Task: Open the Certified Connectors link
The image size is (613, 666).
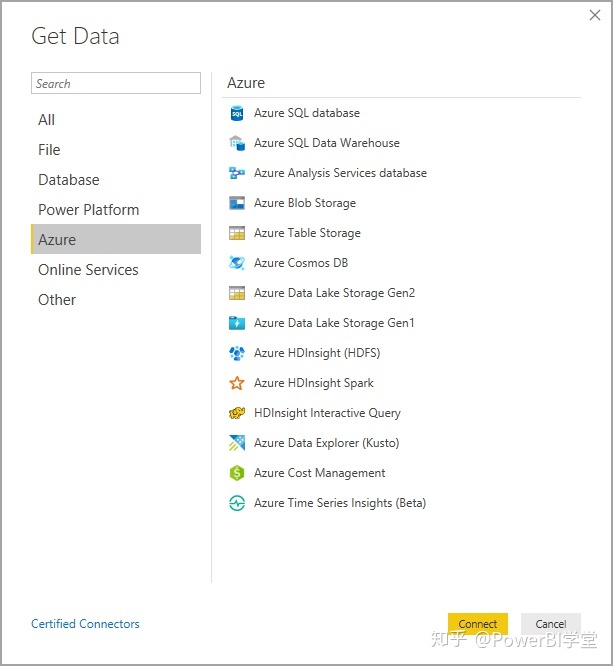Action: (85, 624)
